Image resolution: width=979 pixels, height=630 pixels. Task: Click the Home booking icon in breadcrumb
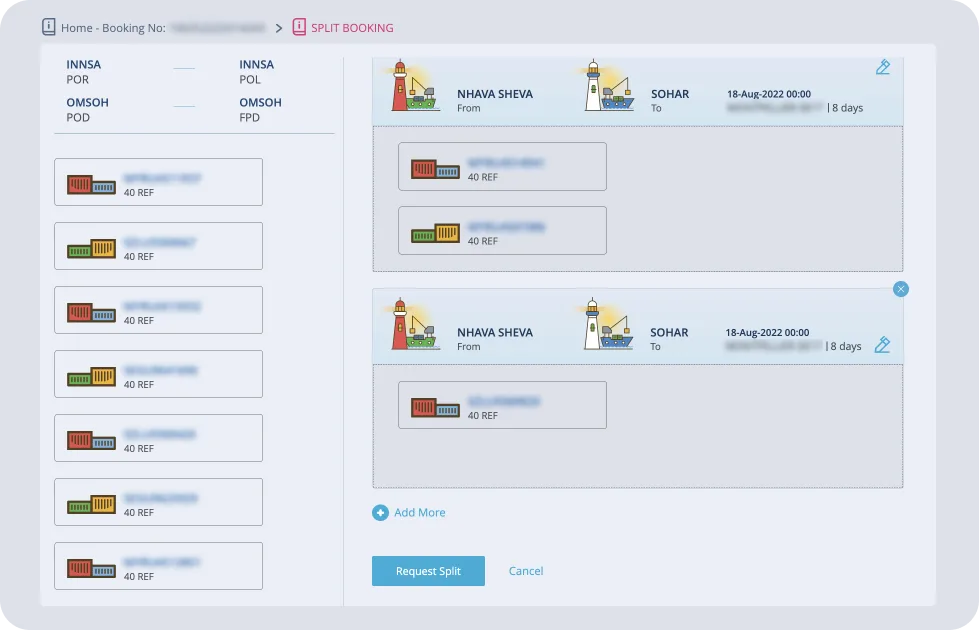pos(49,27)
